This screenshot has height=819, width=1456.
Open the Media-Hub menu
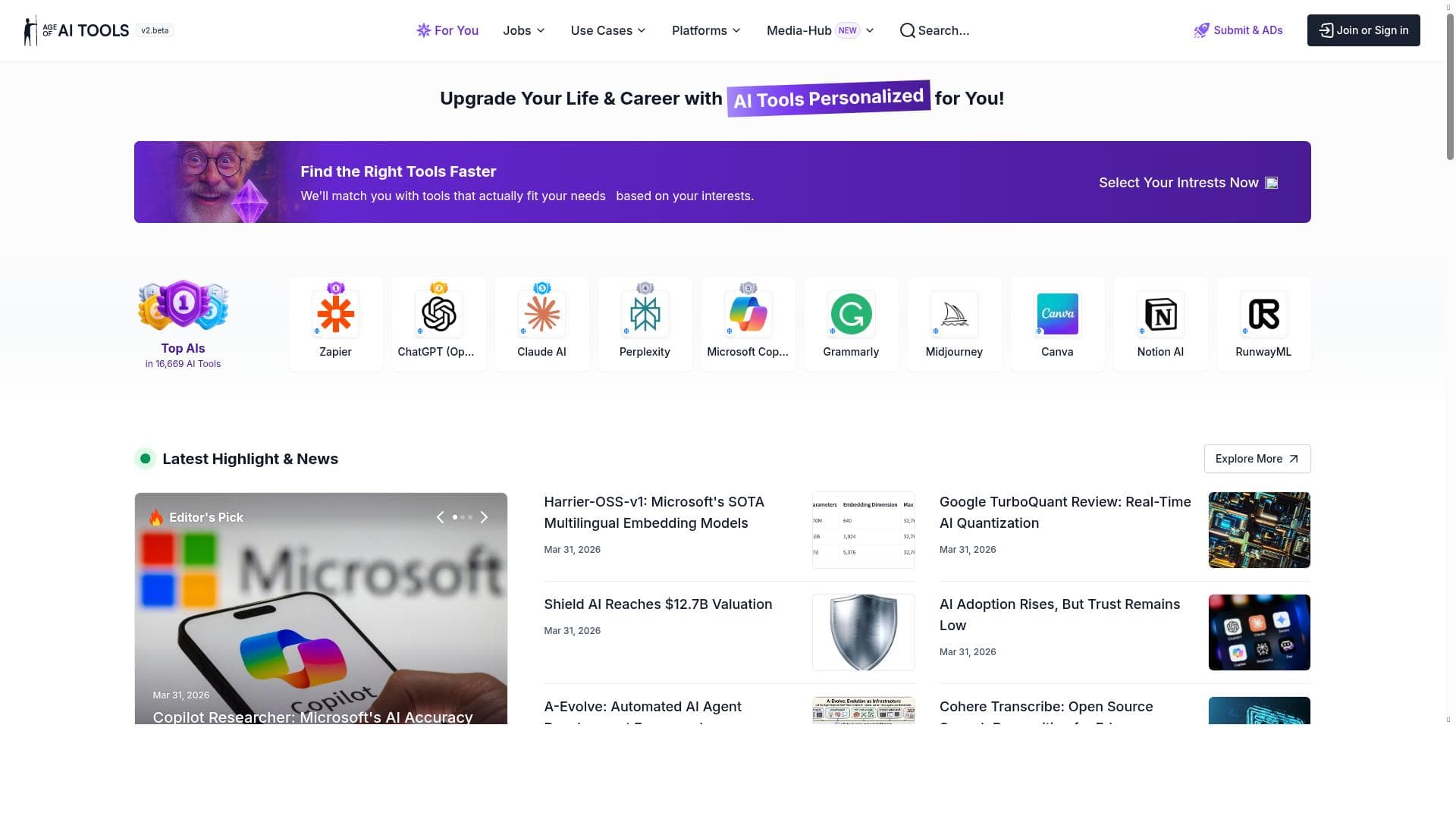[x=820, y=30]
